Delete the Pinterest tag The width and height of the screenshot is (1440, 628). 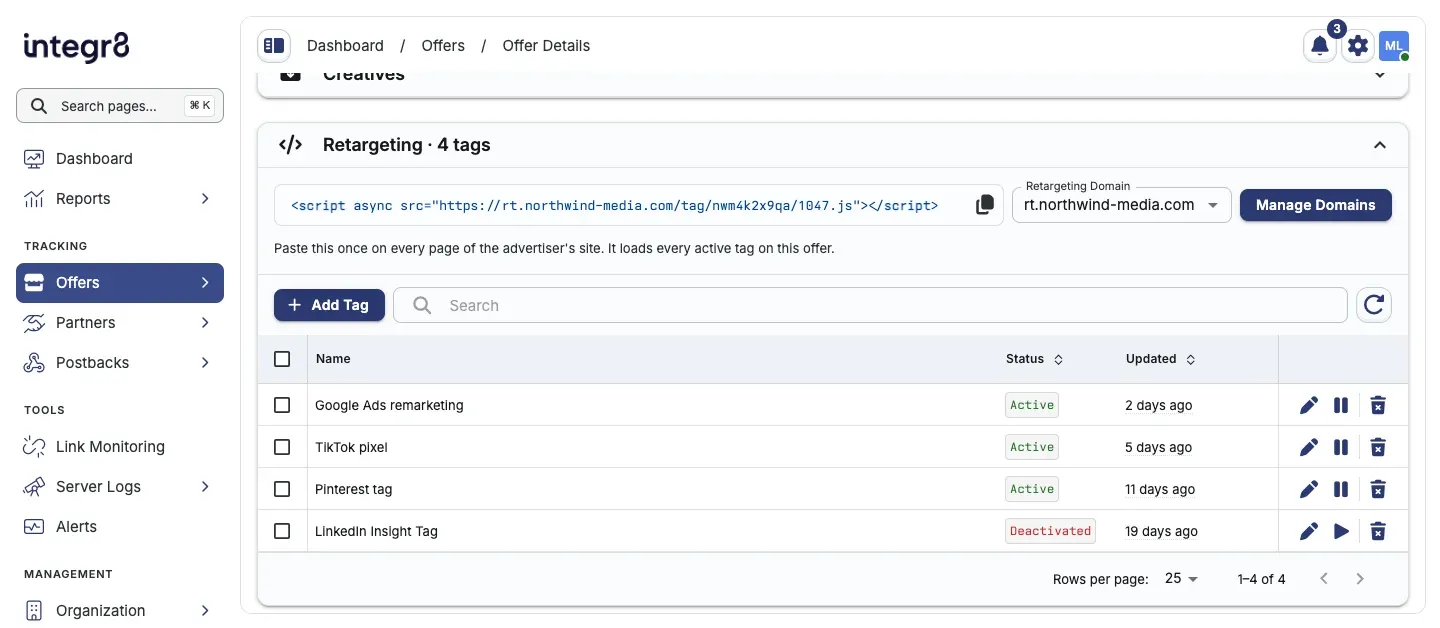tap(1377, 489)
